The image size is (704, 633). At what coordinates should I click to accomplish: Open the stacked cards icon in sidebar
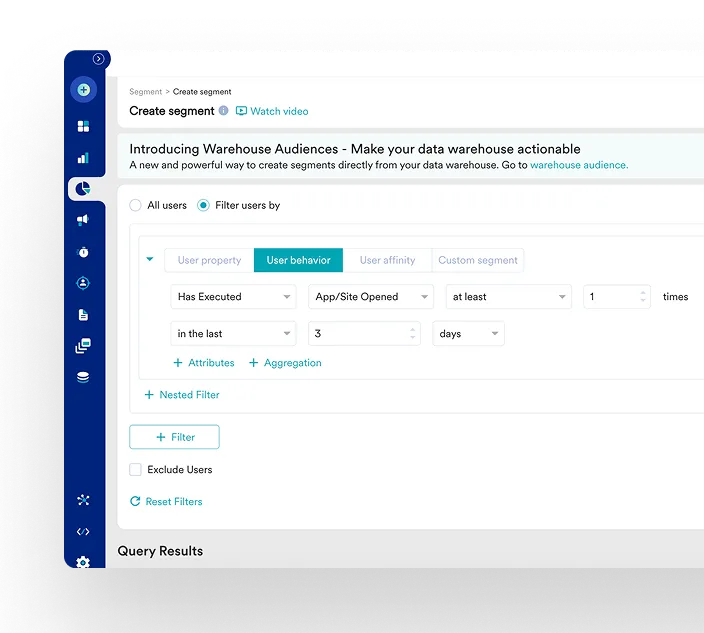tap(83, 346)
